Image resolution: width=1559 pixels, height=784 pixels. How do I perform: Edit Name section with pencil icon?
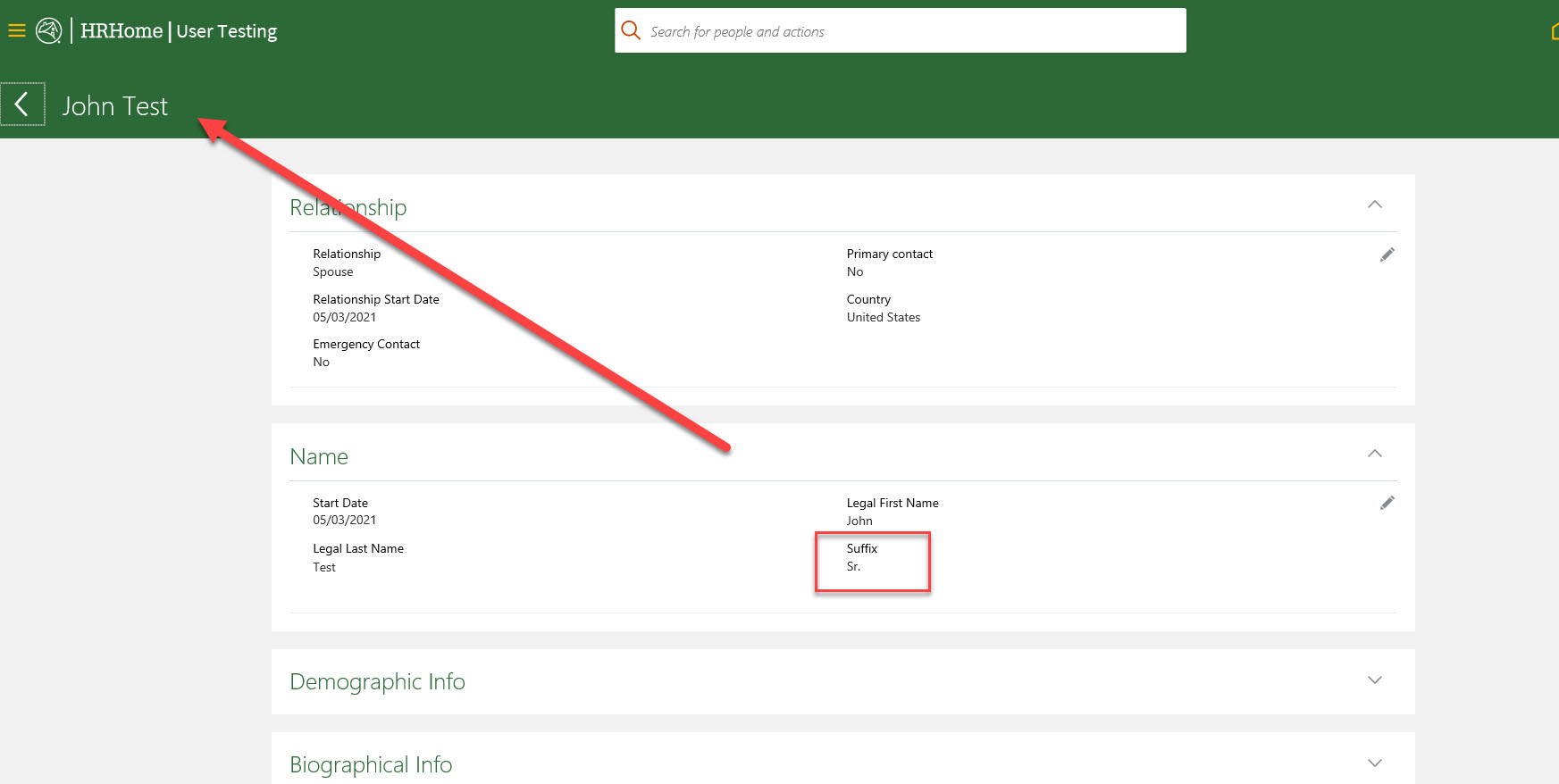(1387, 503)
